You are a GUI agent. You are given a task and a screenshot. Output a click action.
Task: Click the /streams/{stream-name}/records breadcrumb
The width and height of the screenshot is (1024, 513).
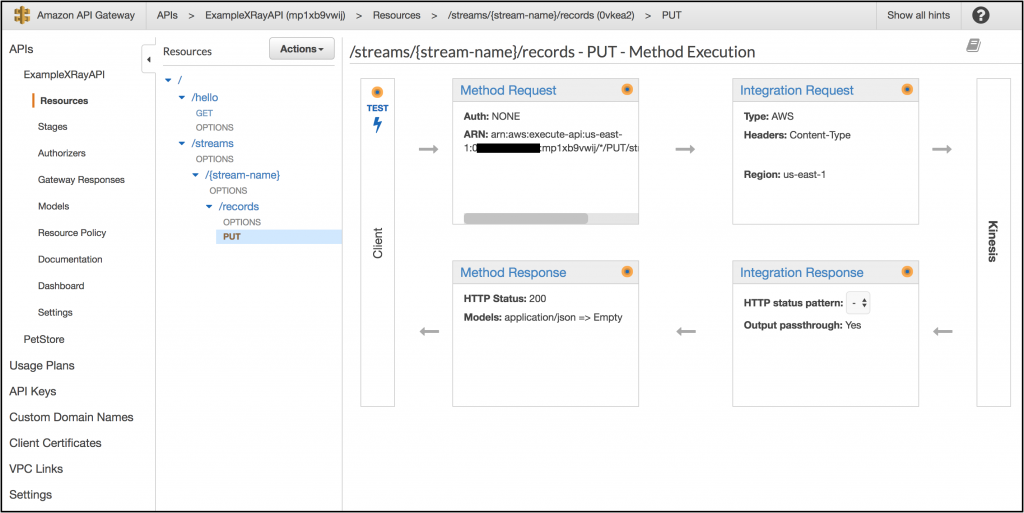(x=541, y=15)
